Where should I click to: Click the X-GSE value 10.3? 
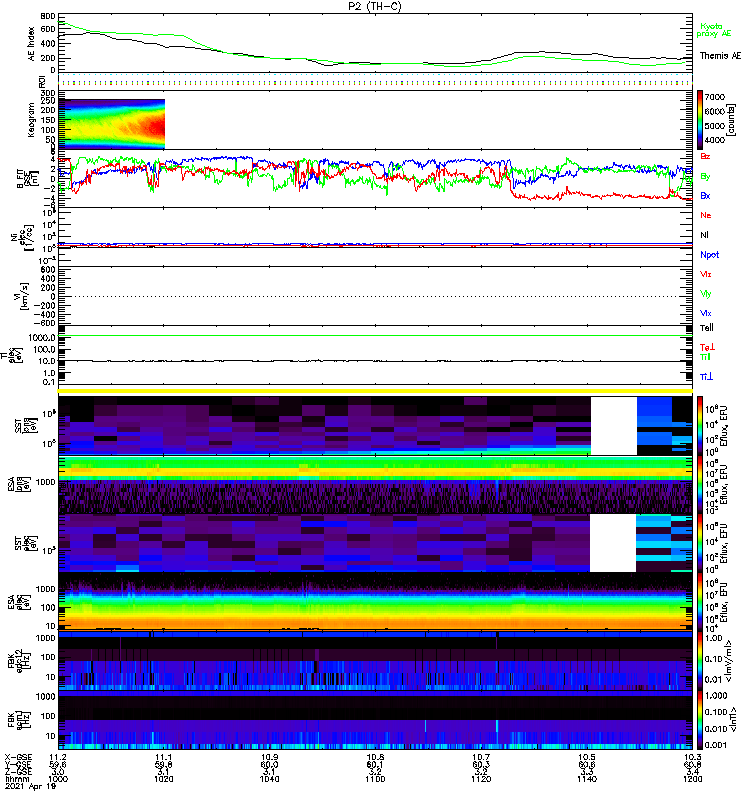692,757
